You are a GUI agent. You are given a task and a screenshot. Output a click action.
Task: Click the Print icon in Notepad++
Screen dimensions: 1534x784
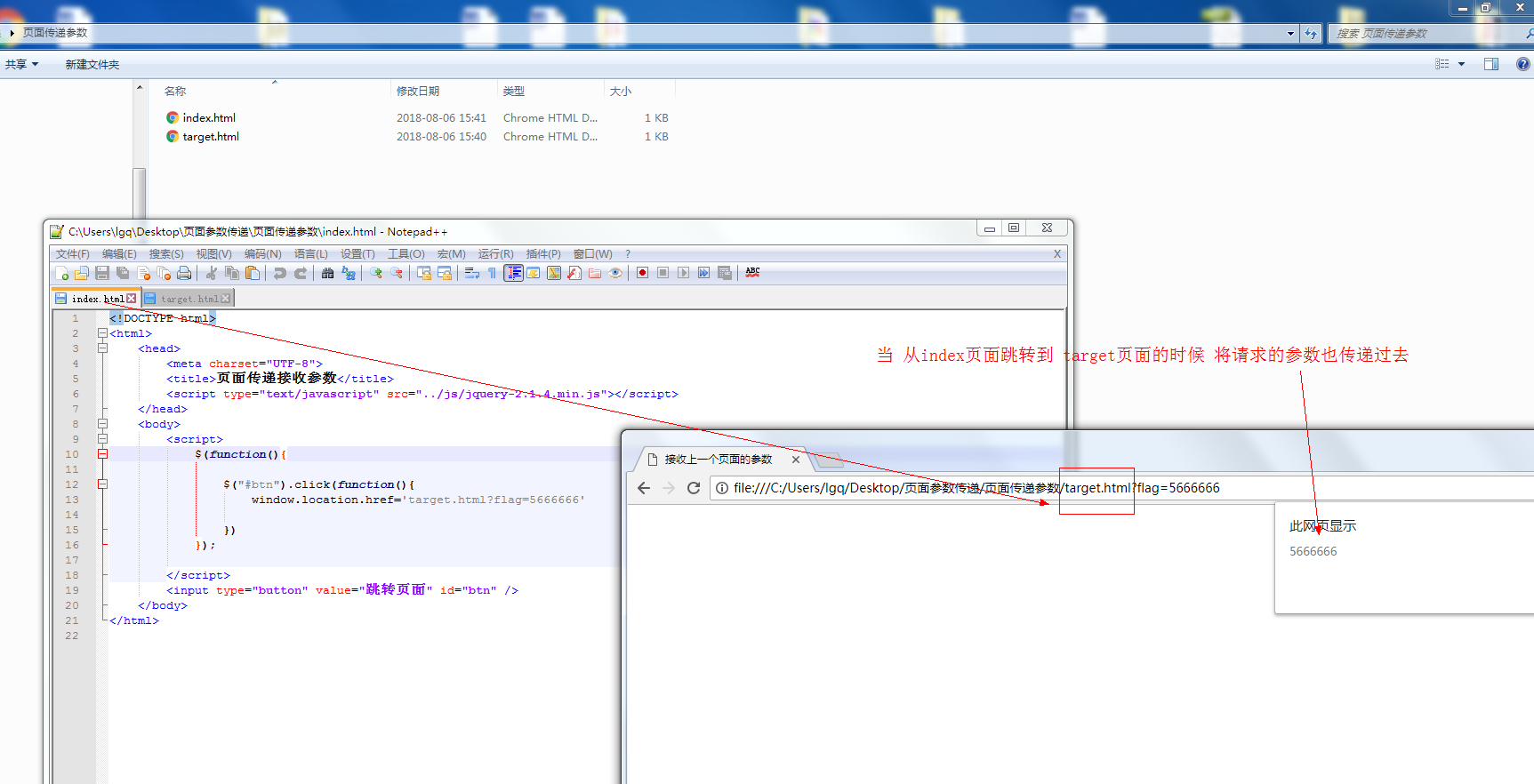coord(184,273)
